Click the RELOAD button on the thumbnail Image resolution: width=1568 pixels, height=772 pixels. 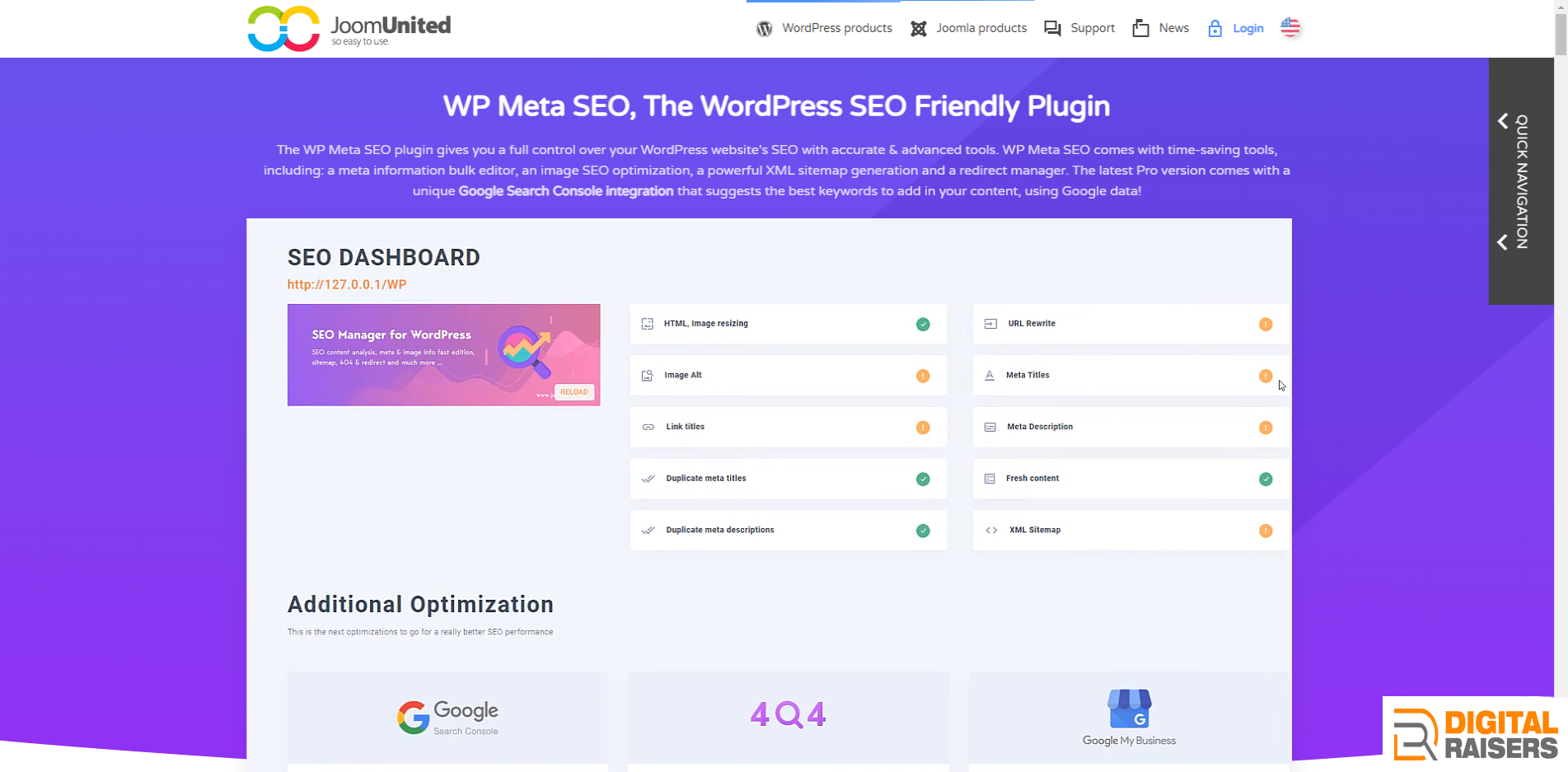click(574, 392)
